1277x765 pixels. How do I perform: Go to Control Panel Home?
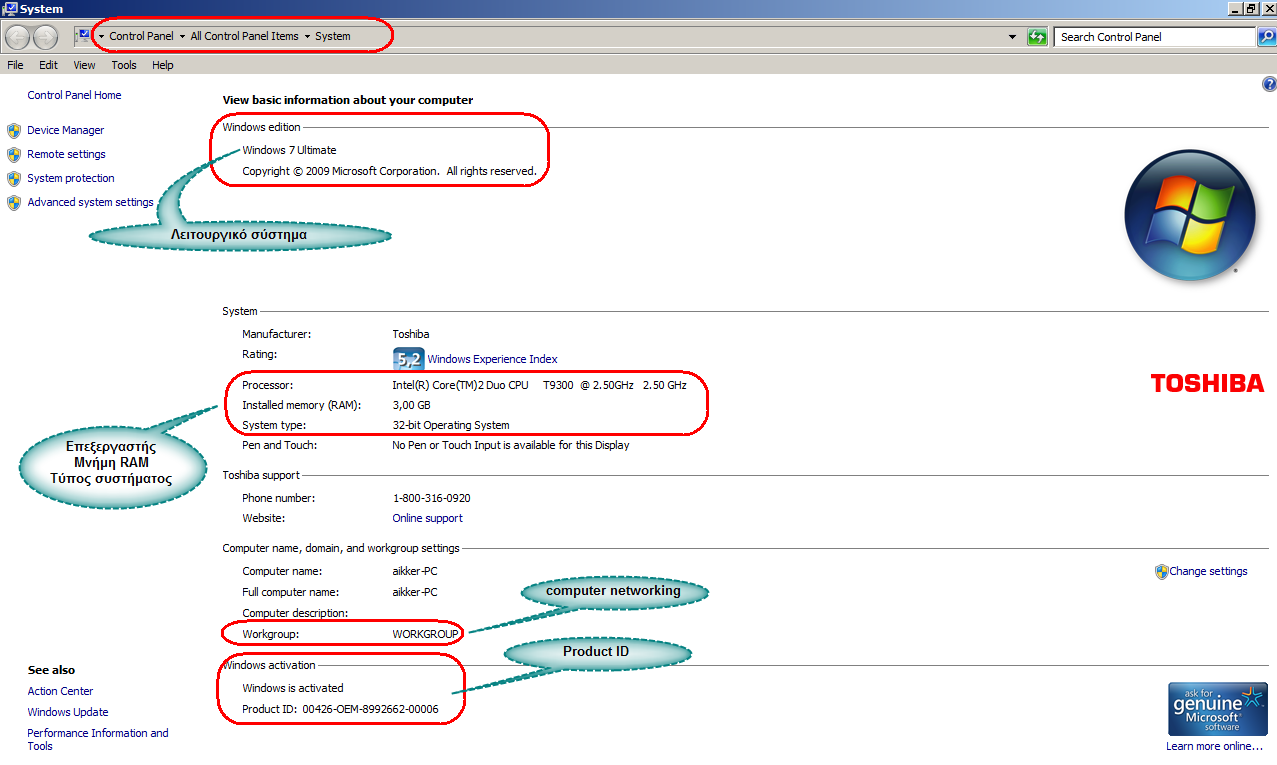(75, 95)
